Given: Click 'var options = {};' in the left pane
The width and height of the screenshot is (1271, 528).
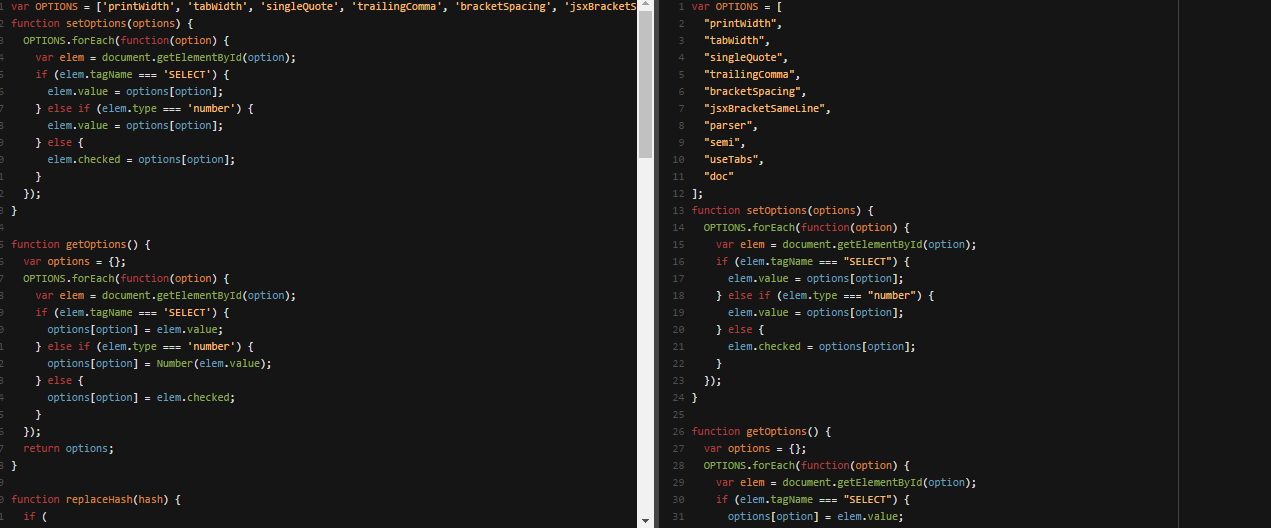Looking at the screenshot, I should [x=74, y=261].
